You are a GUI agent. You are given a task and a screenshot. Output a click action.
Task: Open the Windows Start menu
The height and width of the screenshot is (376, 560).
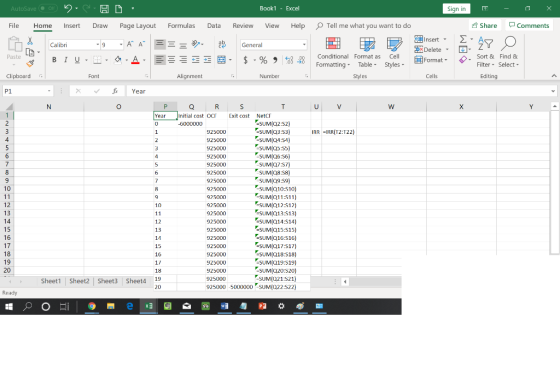tap(9, 306)
